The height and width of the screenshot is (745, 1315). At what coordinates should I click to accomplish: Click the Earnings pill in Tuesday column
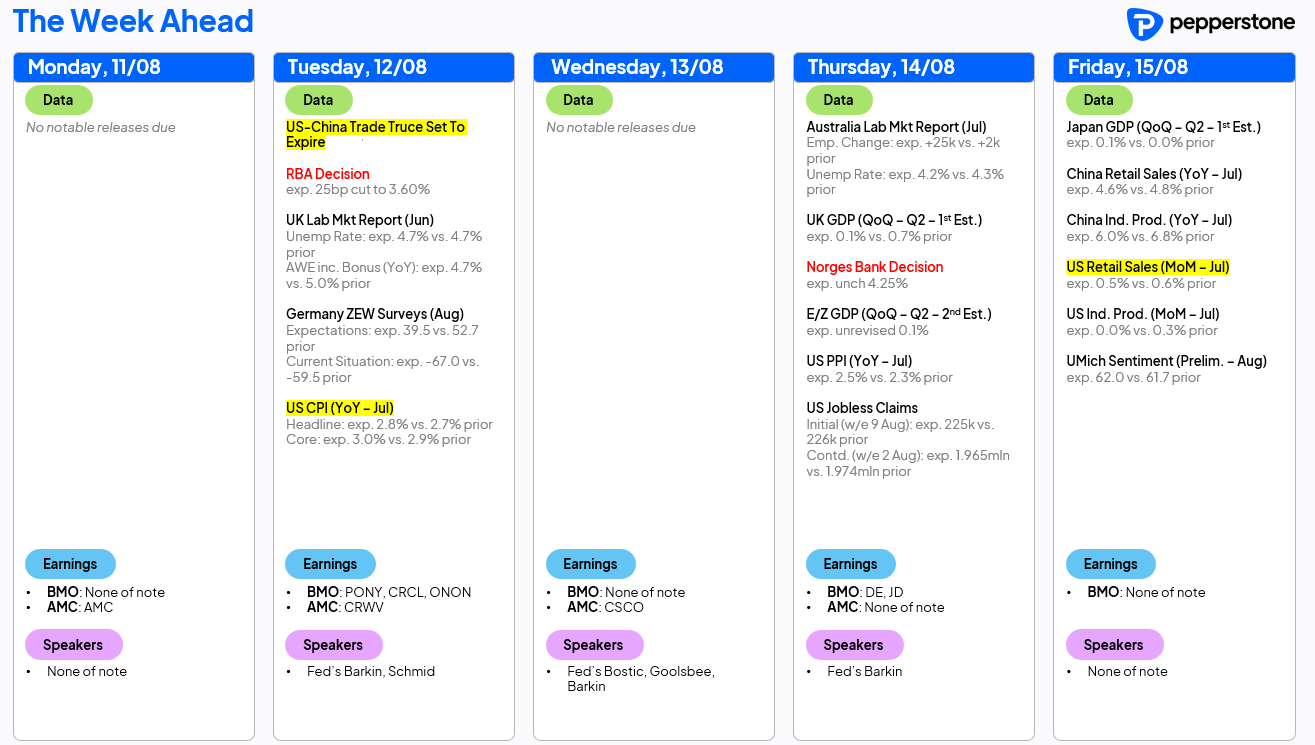[330, 564]
